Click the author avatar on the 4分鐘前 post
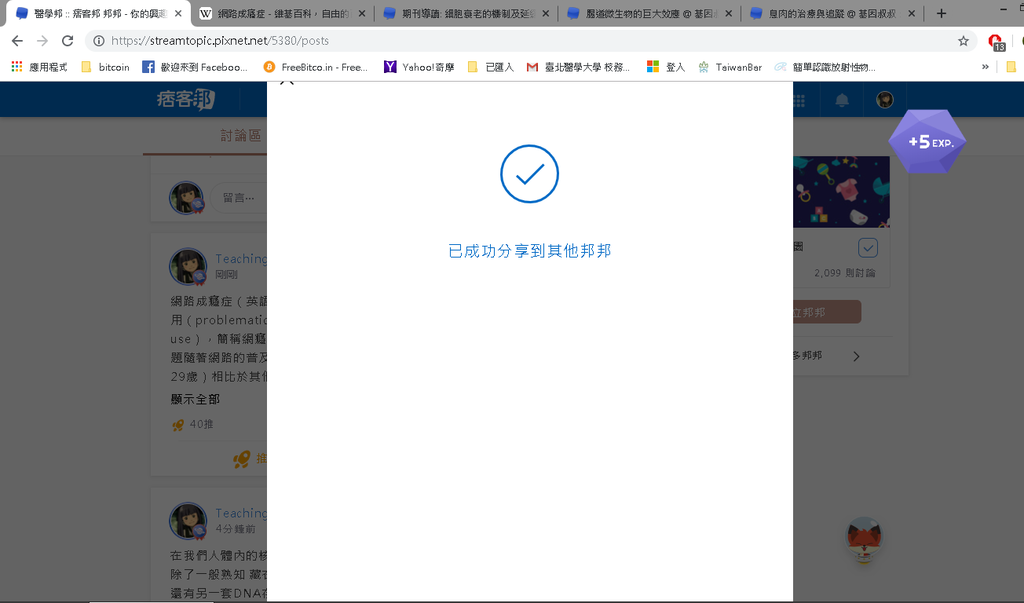1024x603 pixels. [188, 521]
